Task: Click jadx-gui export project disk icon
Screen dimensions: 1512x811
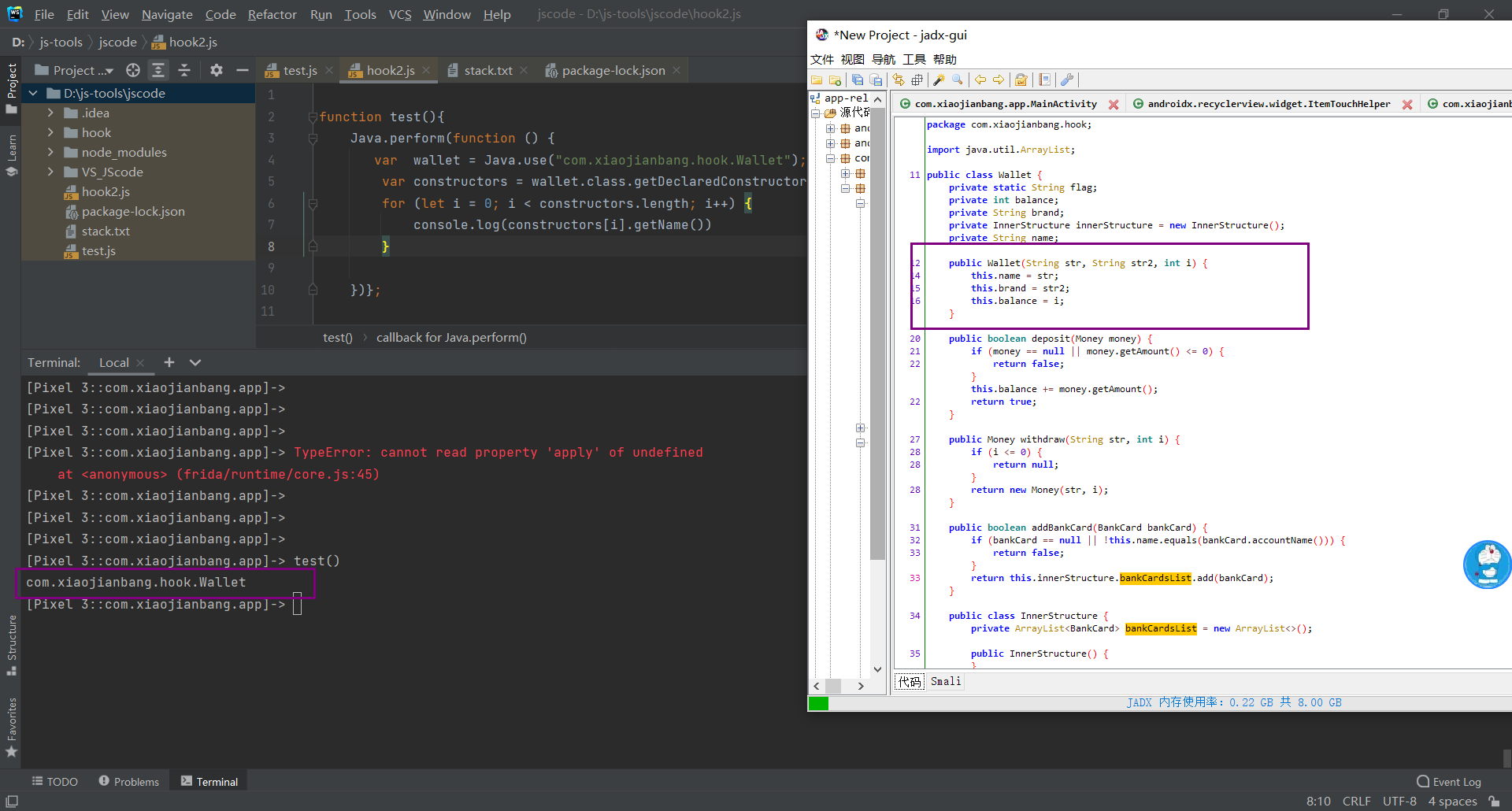Action: (x=876, y=80)
